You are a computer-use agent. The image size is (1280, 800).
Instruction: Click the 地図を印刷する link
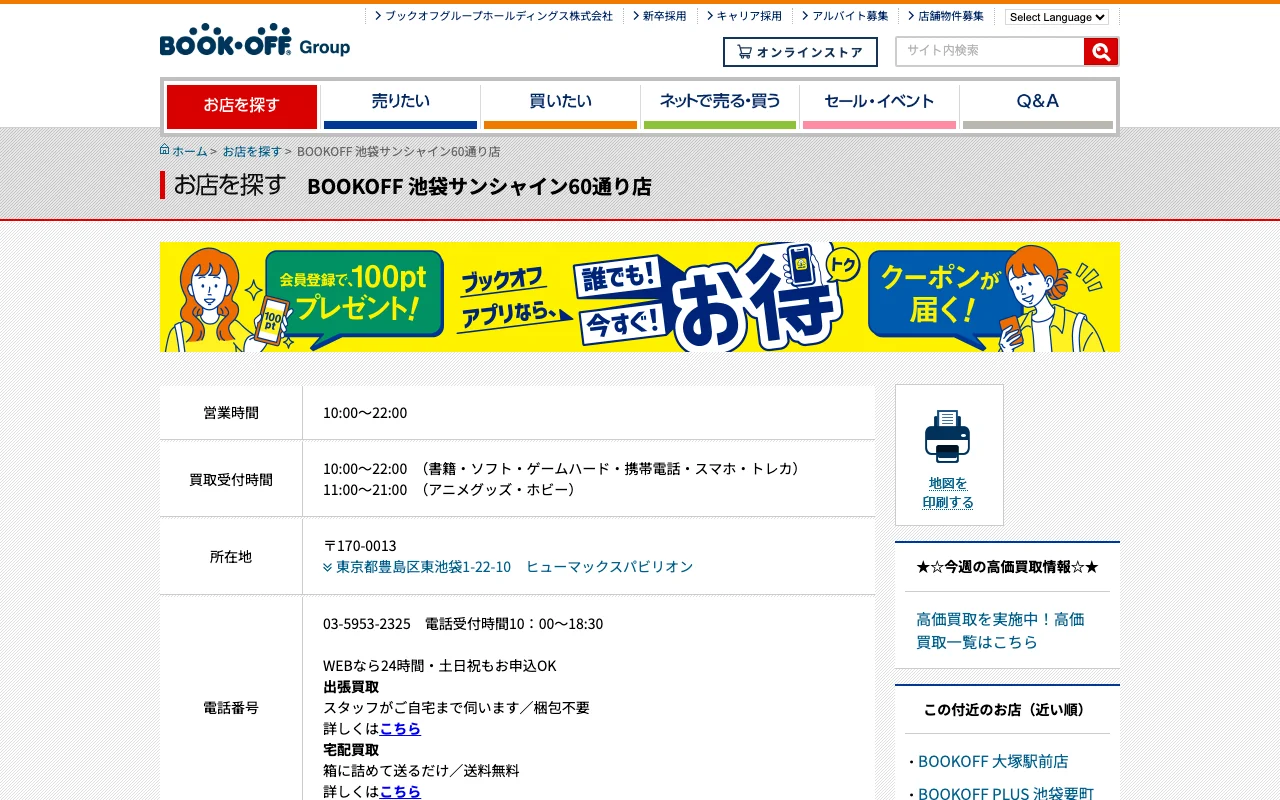pyautogui.click(x=948, y=493)
